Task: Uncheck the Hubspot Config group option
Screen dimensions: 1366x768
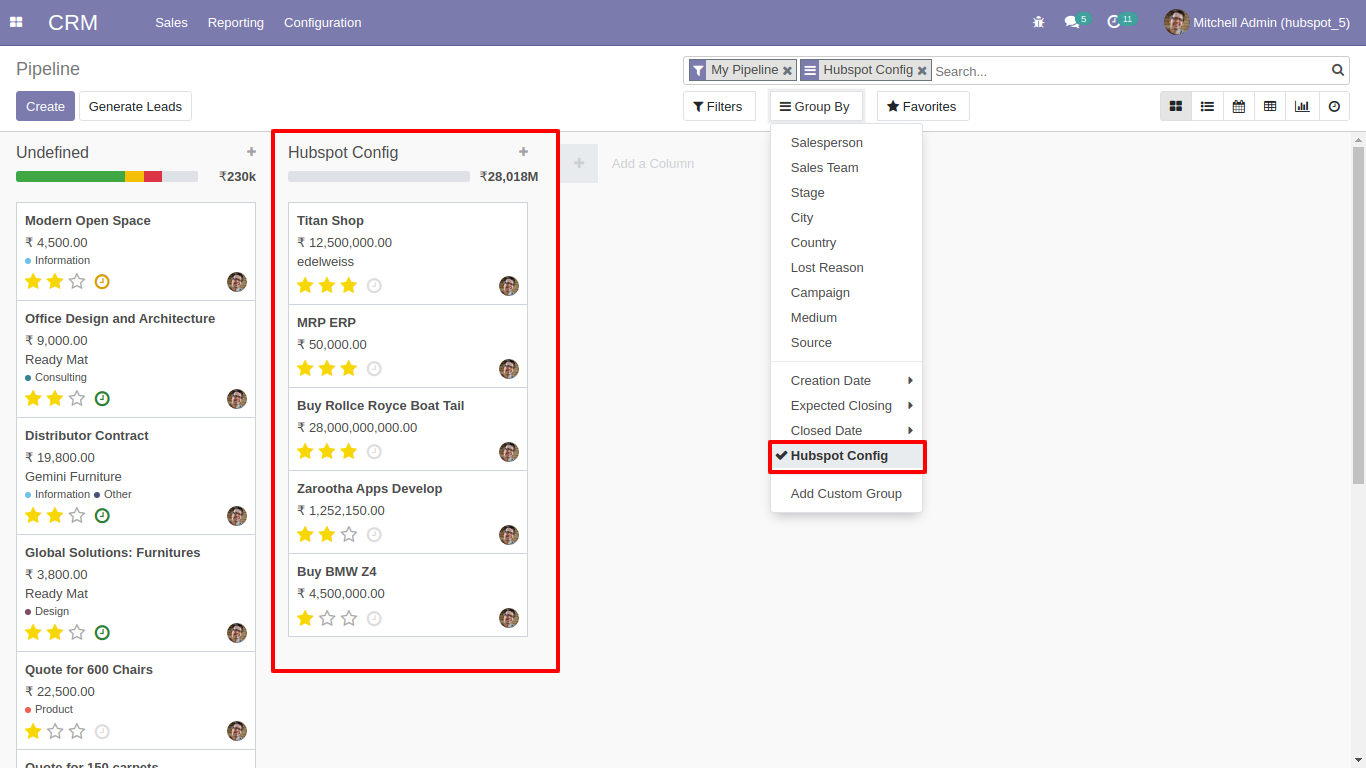Action: click(x=846, y=456)
